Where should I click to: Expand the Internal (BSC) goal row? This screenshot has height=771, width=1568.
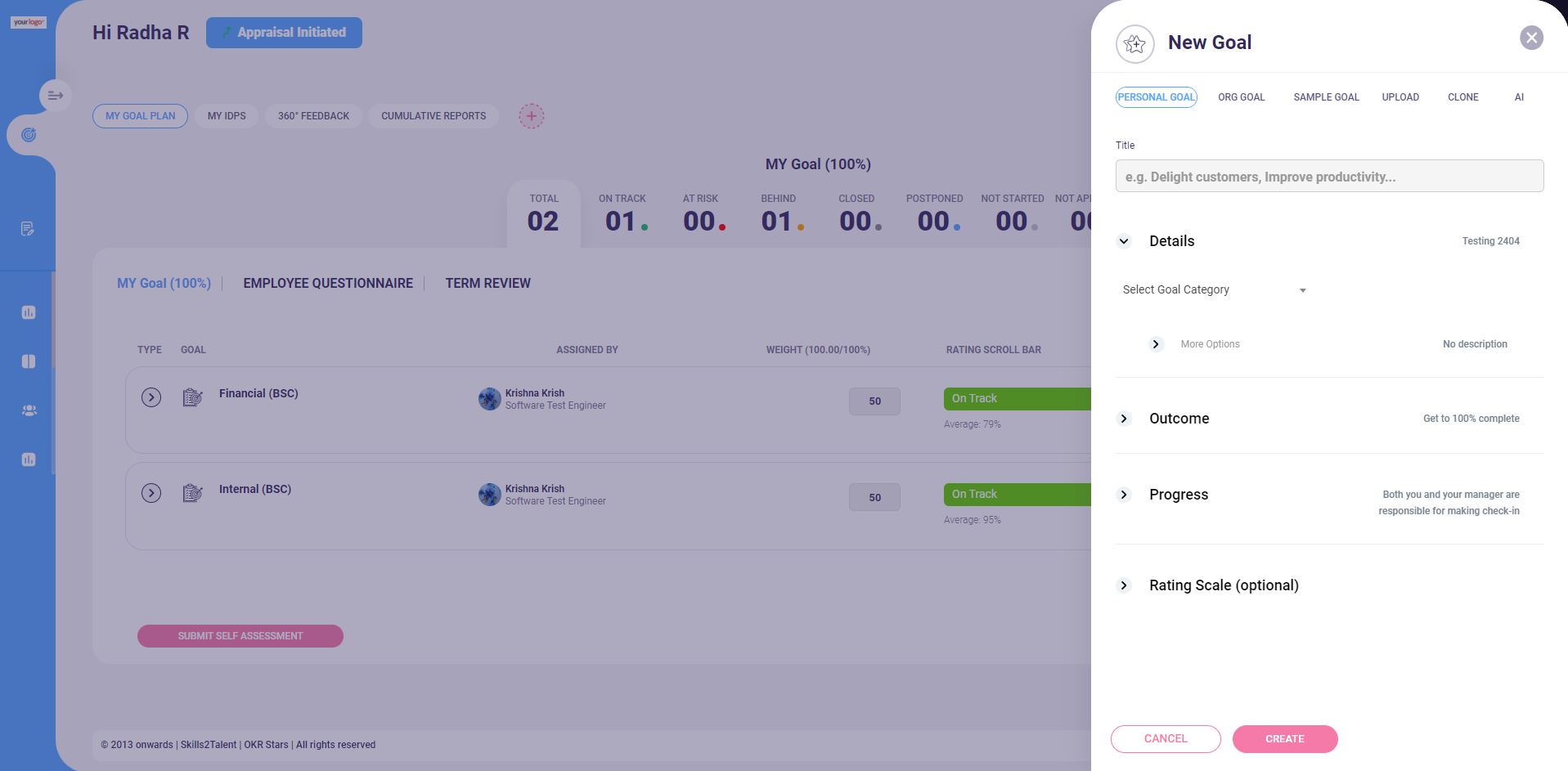[x=151, y=493]
